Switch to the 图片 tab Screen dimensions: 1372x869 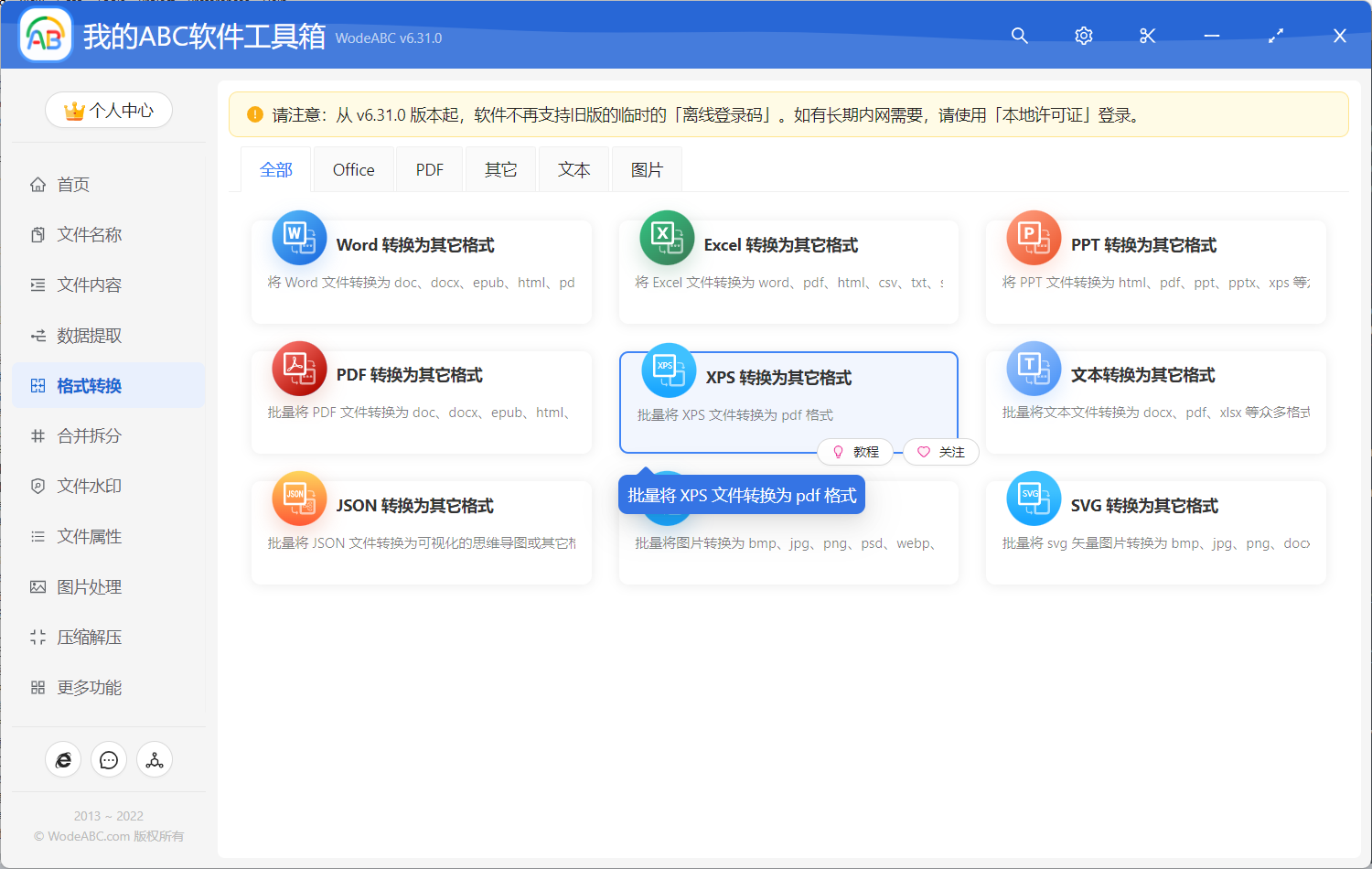pos(646,168)
